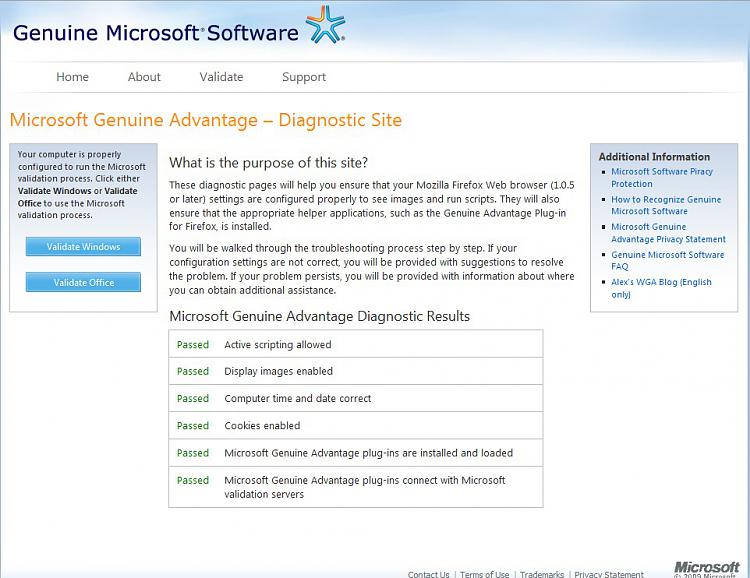
Task: Click the Genuine Microsoft Software header title
Action: [x=155, y=33]
